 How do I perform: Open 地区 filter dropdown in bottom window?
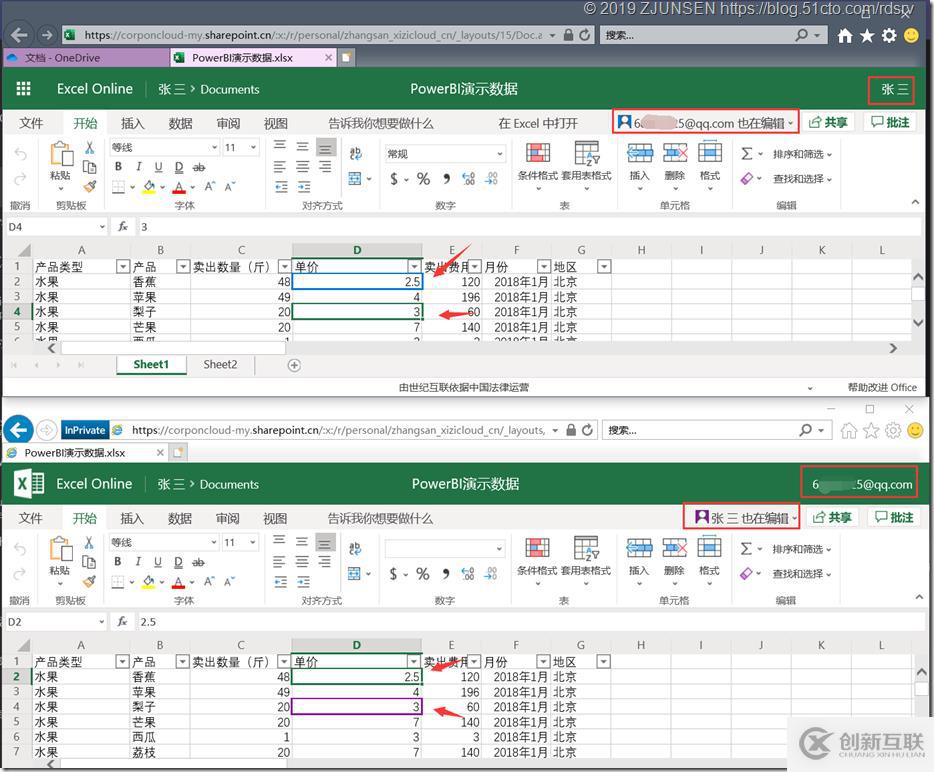point(603,661)
